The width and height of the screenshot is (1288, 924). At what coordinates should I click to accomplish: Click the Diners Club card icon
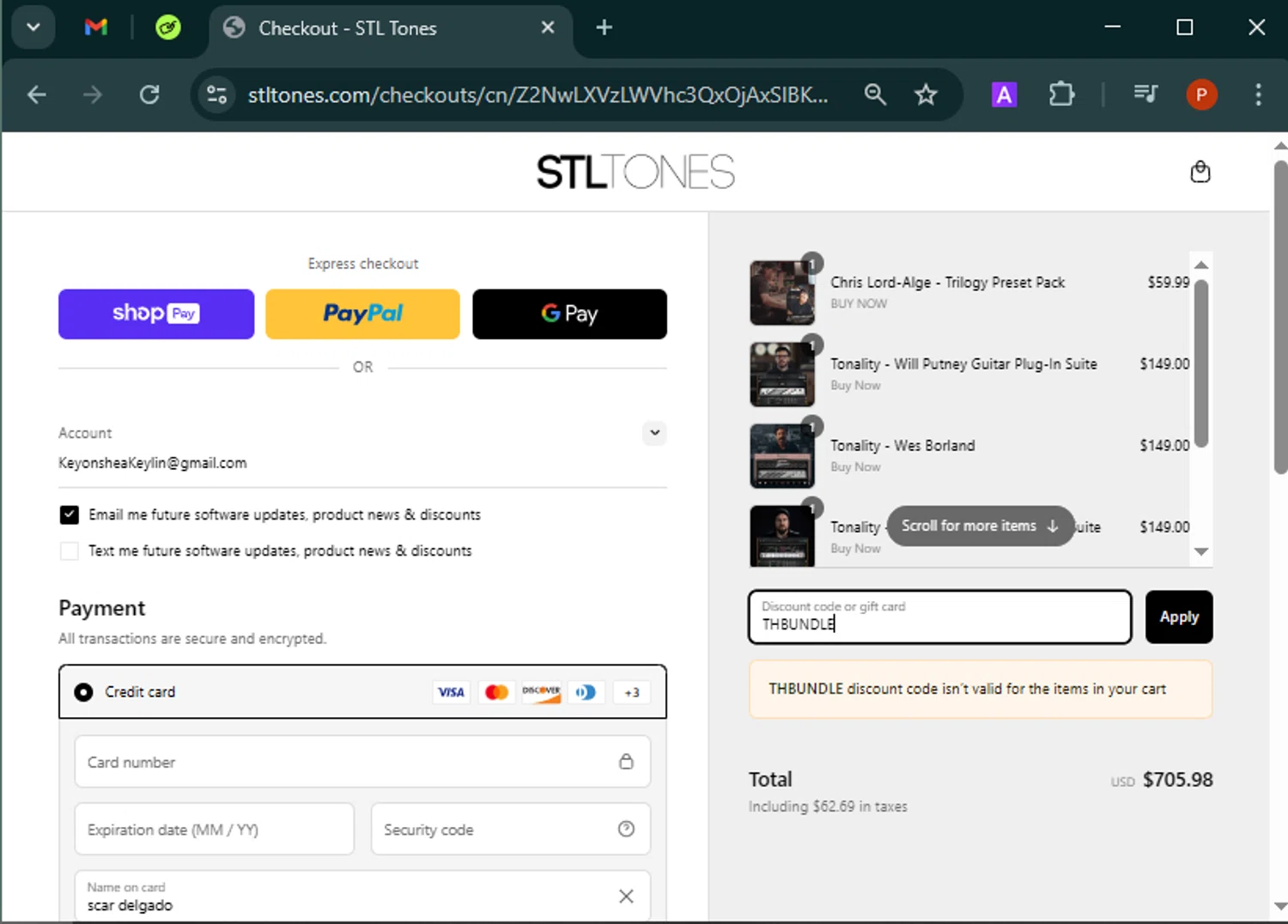[x=586, y=692]
